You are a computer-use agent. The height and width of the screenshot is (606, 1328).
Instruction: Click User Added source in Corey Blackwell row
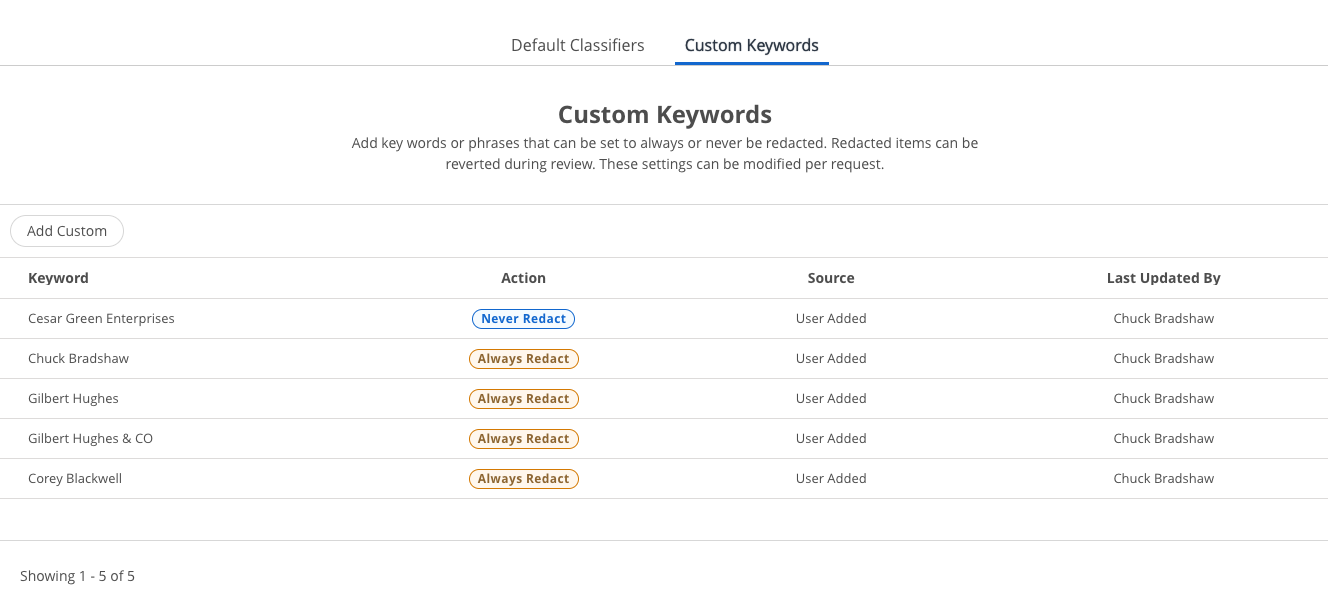(x=831, y=478)
